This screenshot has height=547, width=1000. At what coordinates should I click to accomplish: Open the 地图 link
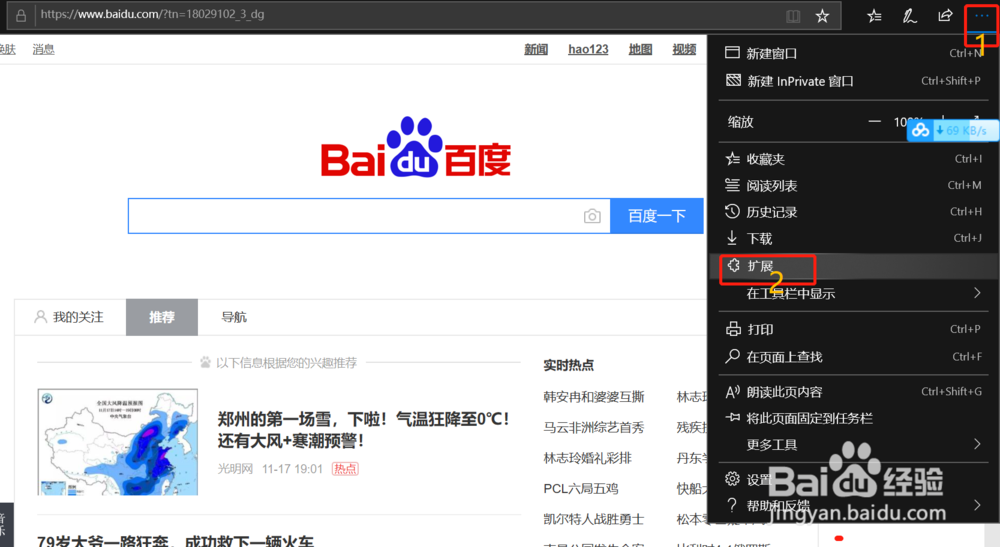click(x=640, y=50)
